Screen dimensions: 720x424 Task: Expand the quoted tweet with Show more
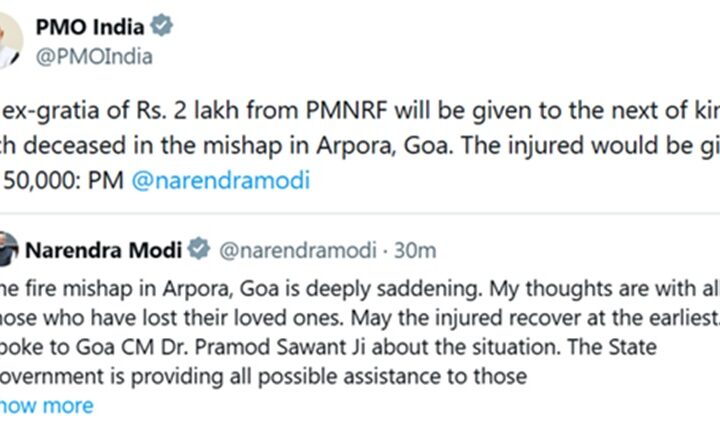tap(47, 405)
